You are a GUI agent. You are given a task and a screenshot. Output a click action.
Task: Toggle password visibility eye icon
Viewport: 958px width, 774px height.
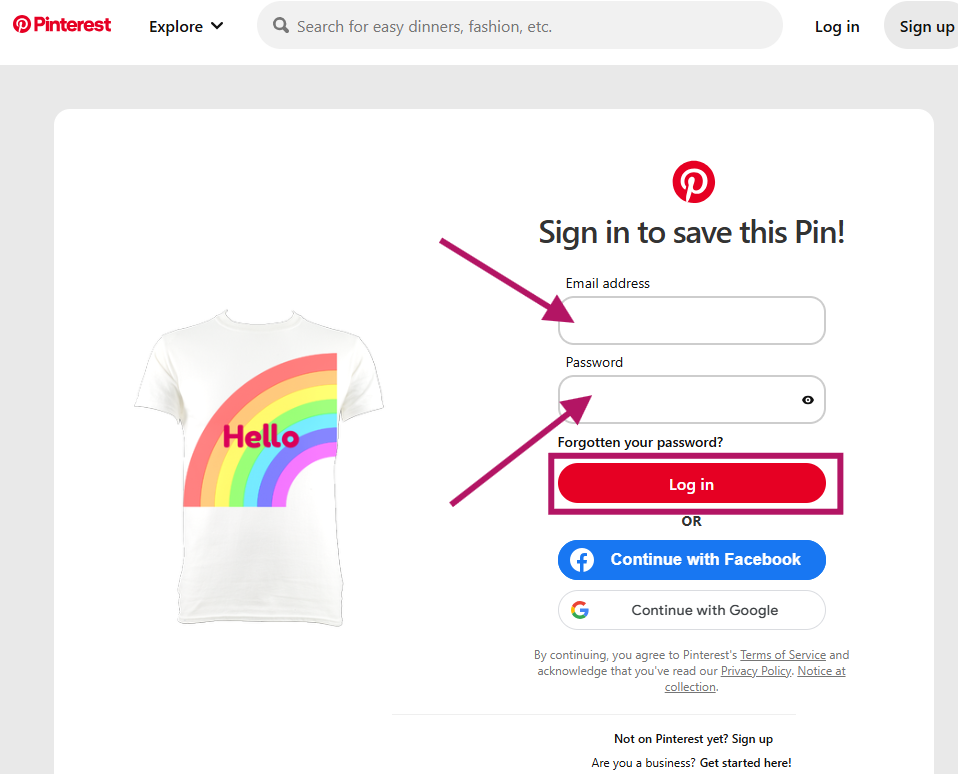point(807,400)
